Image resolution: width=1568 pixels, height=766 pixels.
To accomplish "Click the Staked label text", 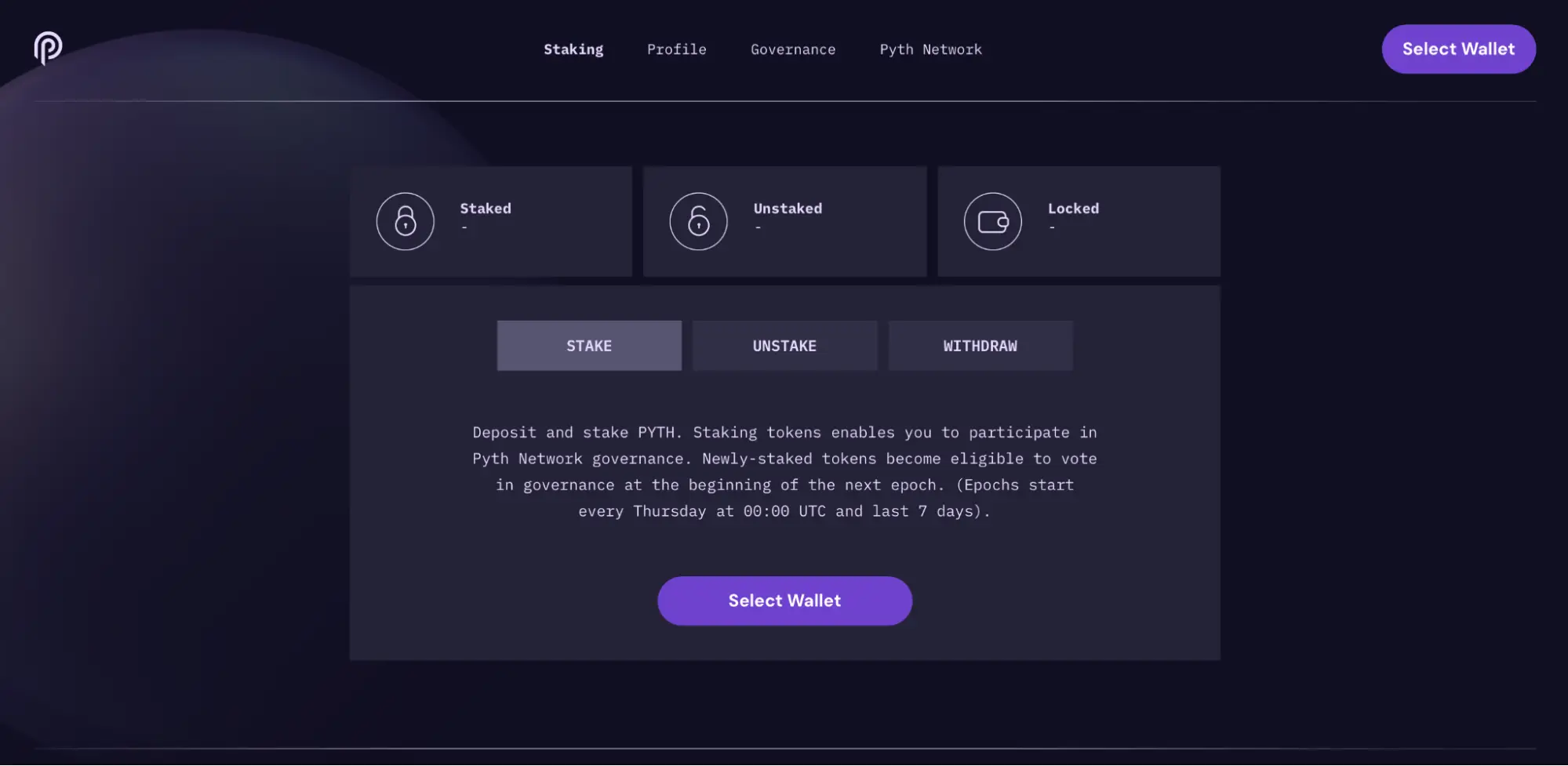I will [486, 209].
